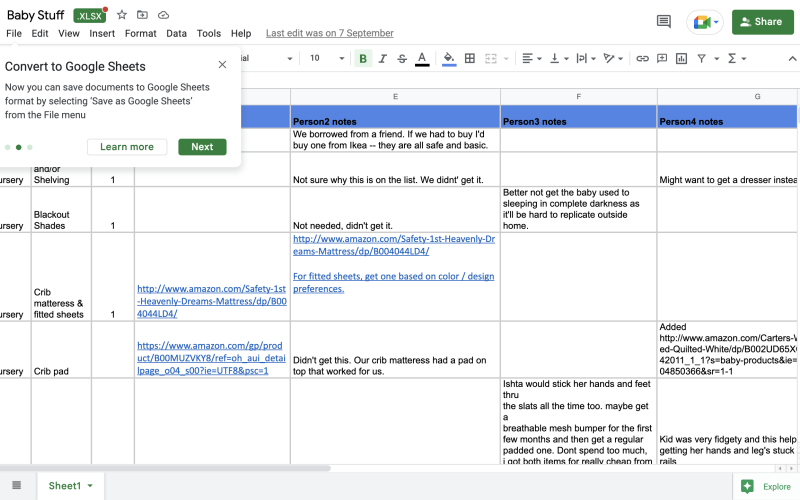The image size is (800, 500).
Task: Click the insert link icon
Action: point(642,59)
